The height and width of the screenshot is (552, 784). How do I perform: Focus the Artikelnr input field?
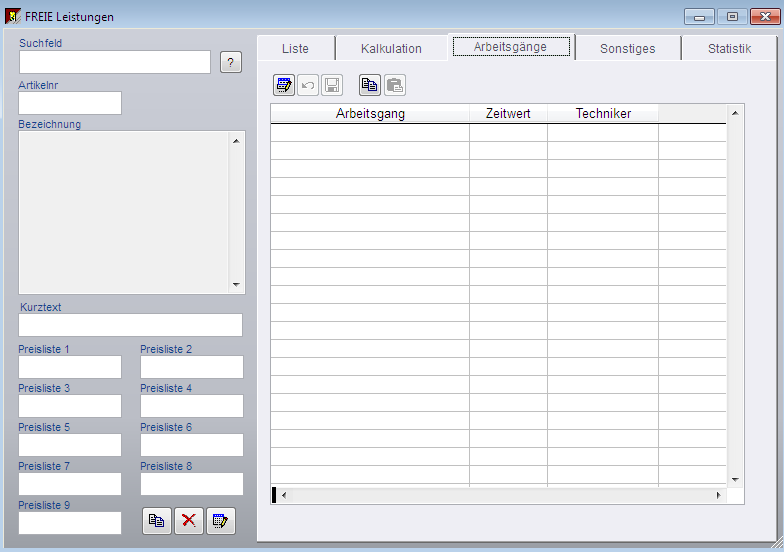click(70, 103)
